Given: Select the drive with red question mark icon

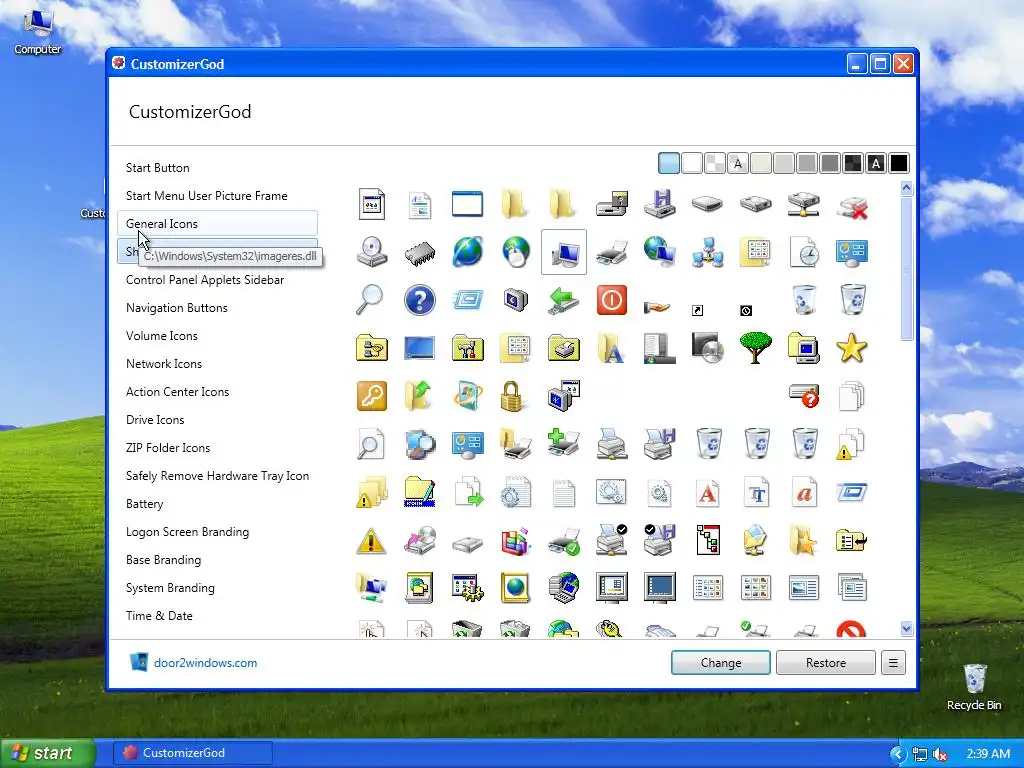Looking at the screenshot, I should coord(804,396).
